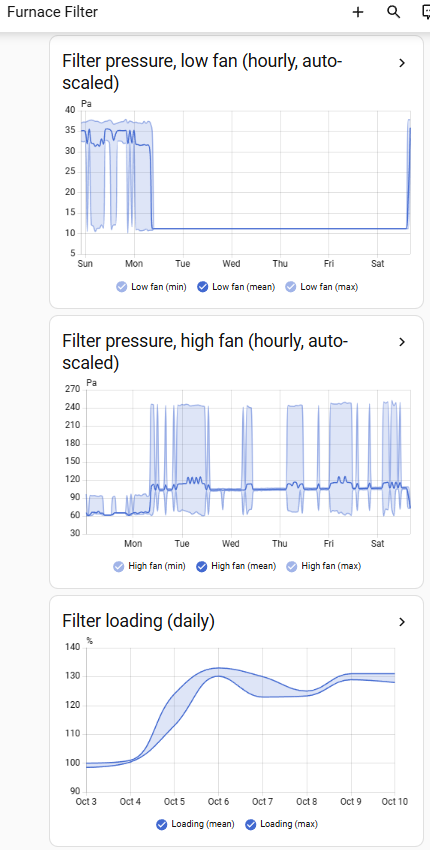Toggle Low fan (min) legend checkbox
The image size is (430, 850).
(x=122, y=287)
